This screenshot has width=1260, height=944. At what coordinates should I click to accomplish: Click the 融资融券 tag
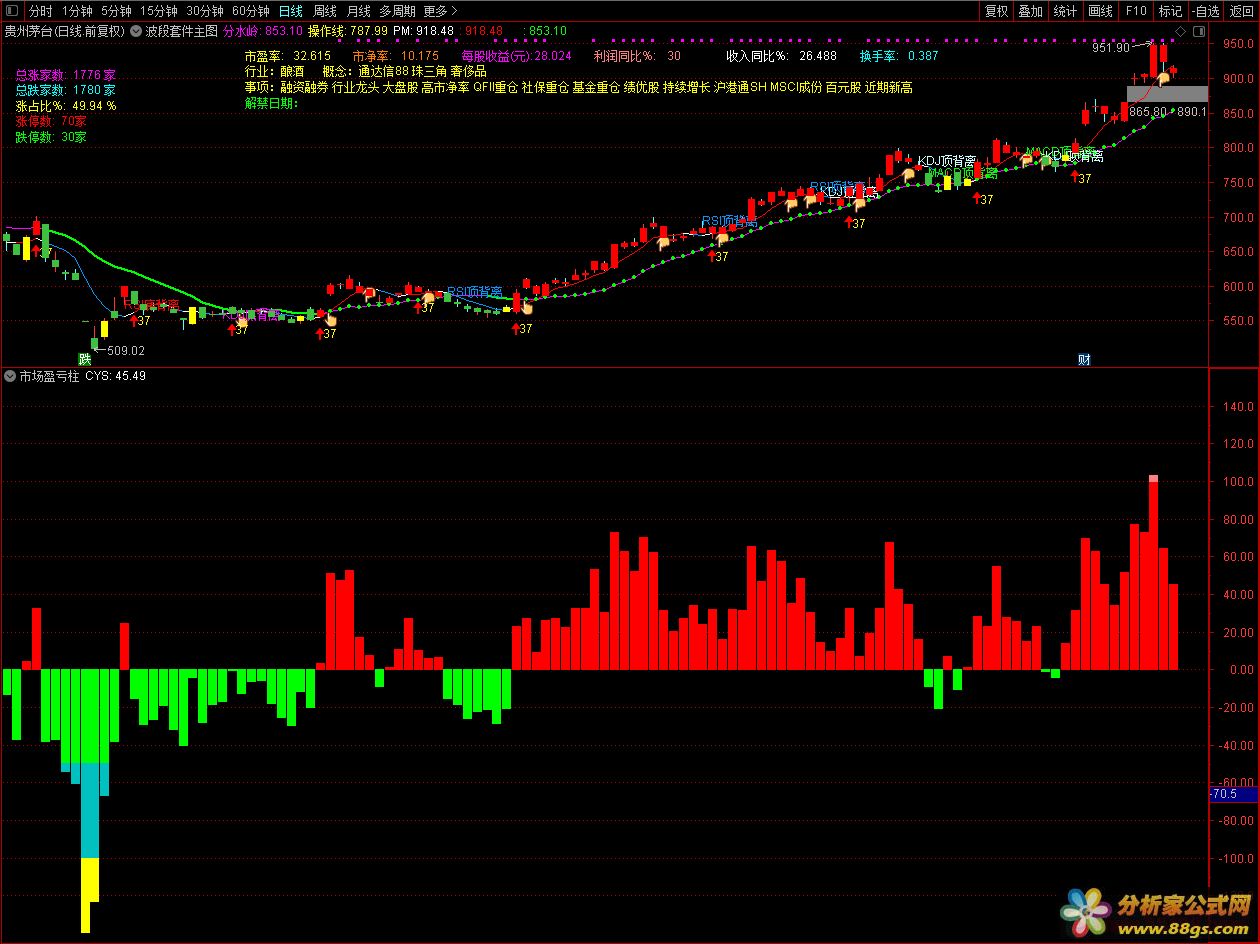click(x=304, y=88)
